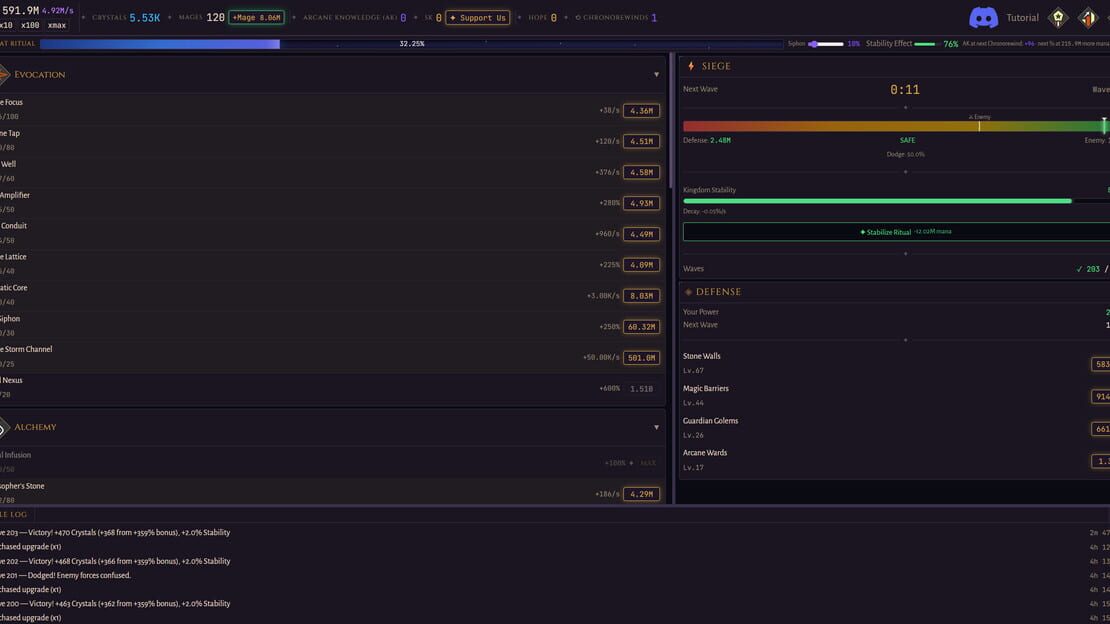Click the Crystals value 5.53K
This screenshot has height=624, width=1110.
click(x=144, y=18)
